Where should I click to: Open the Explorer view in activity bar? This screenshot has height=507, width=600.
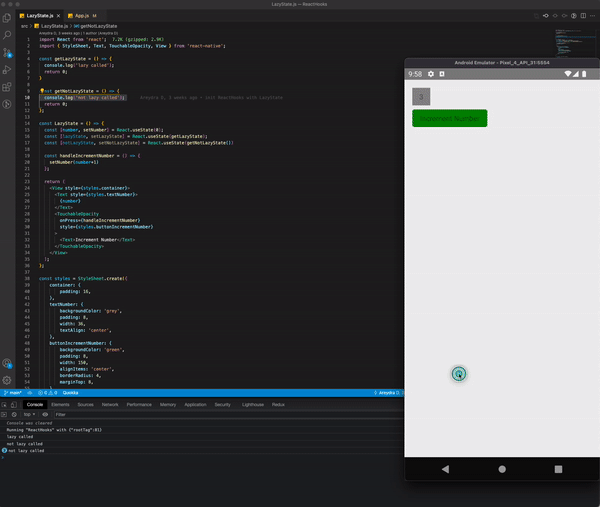click(x=7, y=18)
